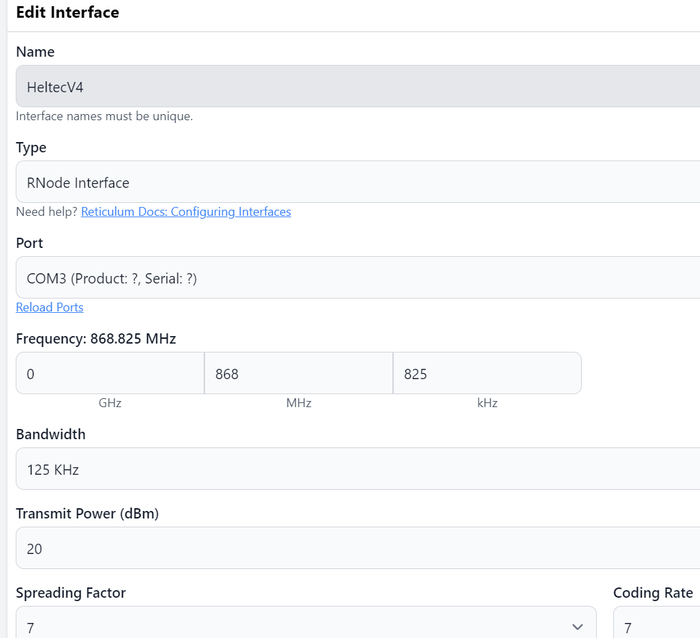The image size is (700, 638).
Task: Click the Transmit Power (dBm) label
Action: tap(87, 514)
